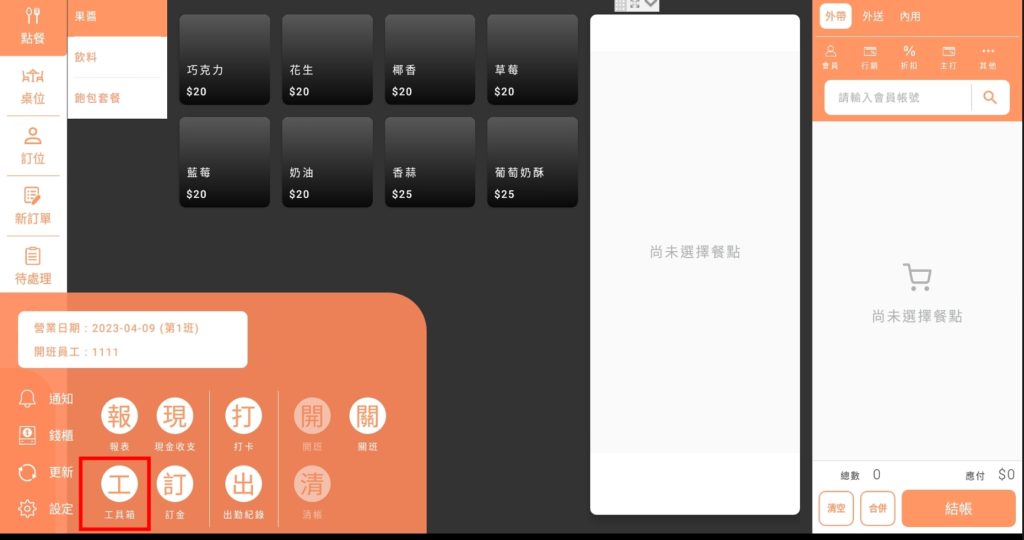Switch to the 內用 dine-in tab
Screen dimensions: 1024x540
point(910,16)
